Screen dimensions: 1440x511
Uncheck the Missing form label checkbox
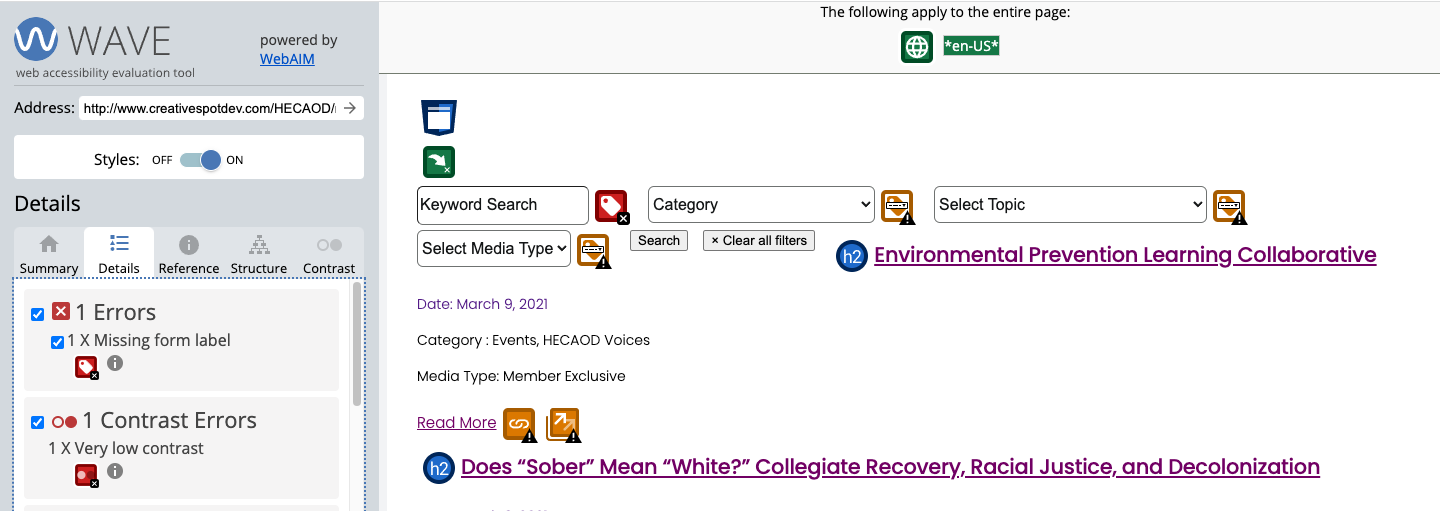tap(58, 342)
